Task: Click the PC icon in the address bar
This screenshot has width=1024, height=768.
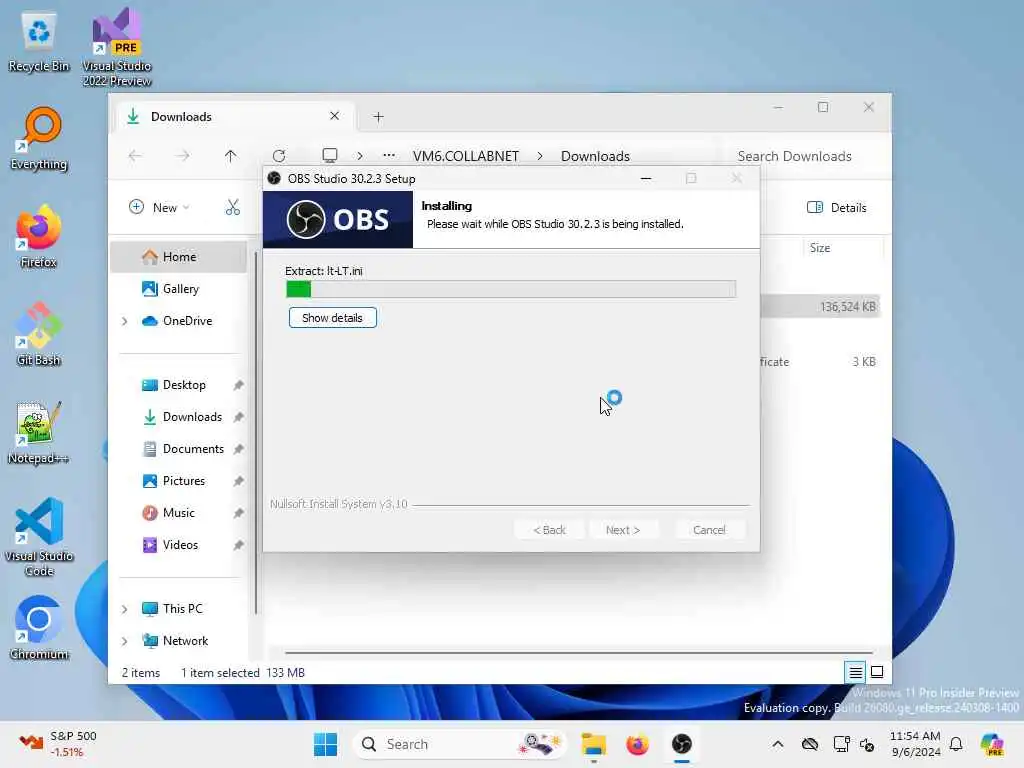Action: [x=330, y=155]
